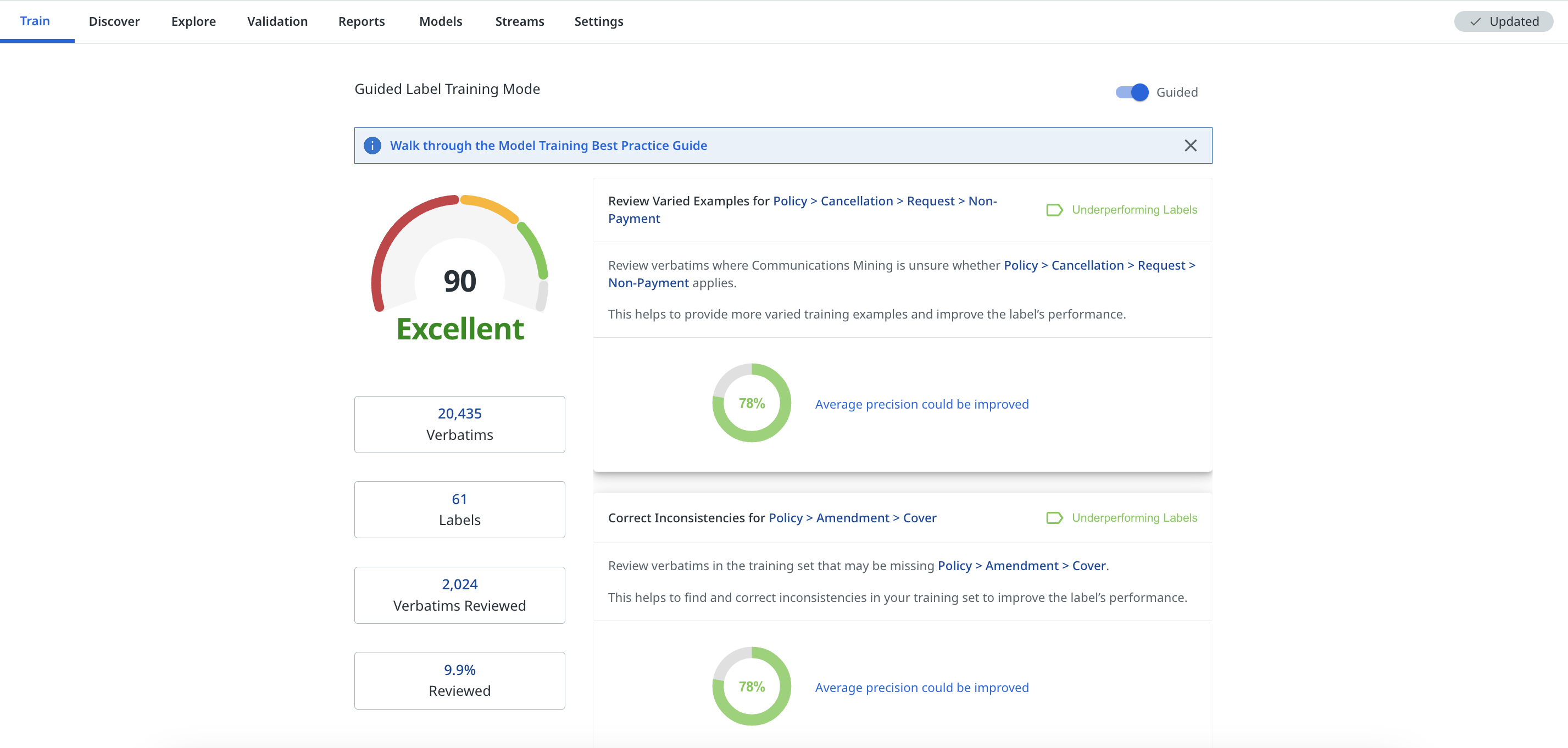Click the checkmark icon in Updated badge
Image resolution: width=1568 pixels, height=748 pixels.
pyautogui.click(x=1476, y=22)
